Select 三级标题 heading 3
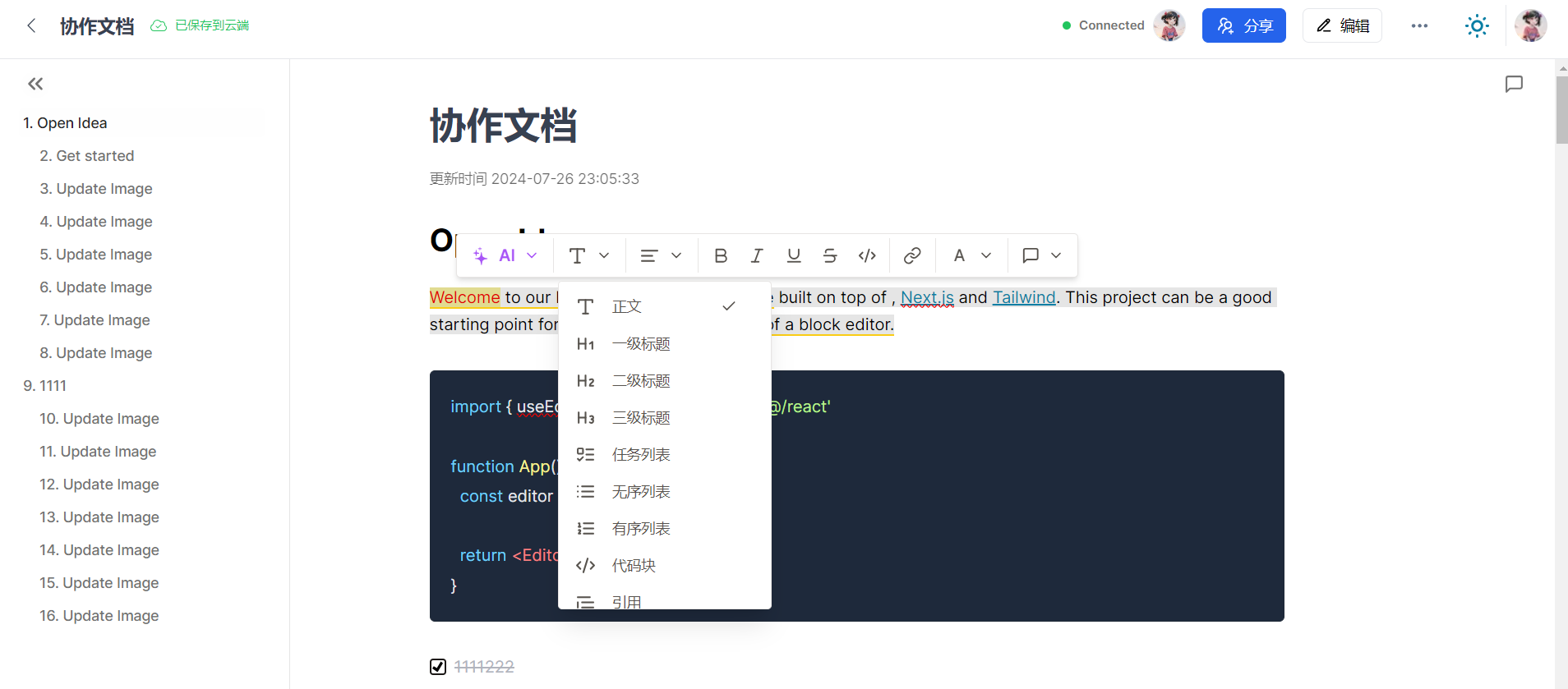Screen dimensions: 1568x689 (x=664, y=418)
